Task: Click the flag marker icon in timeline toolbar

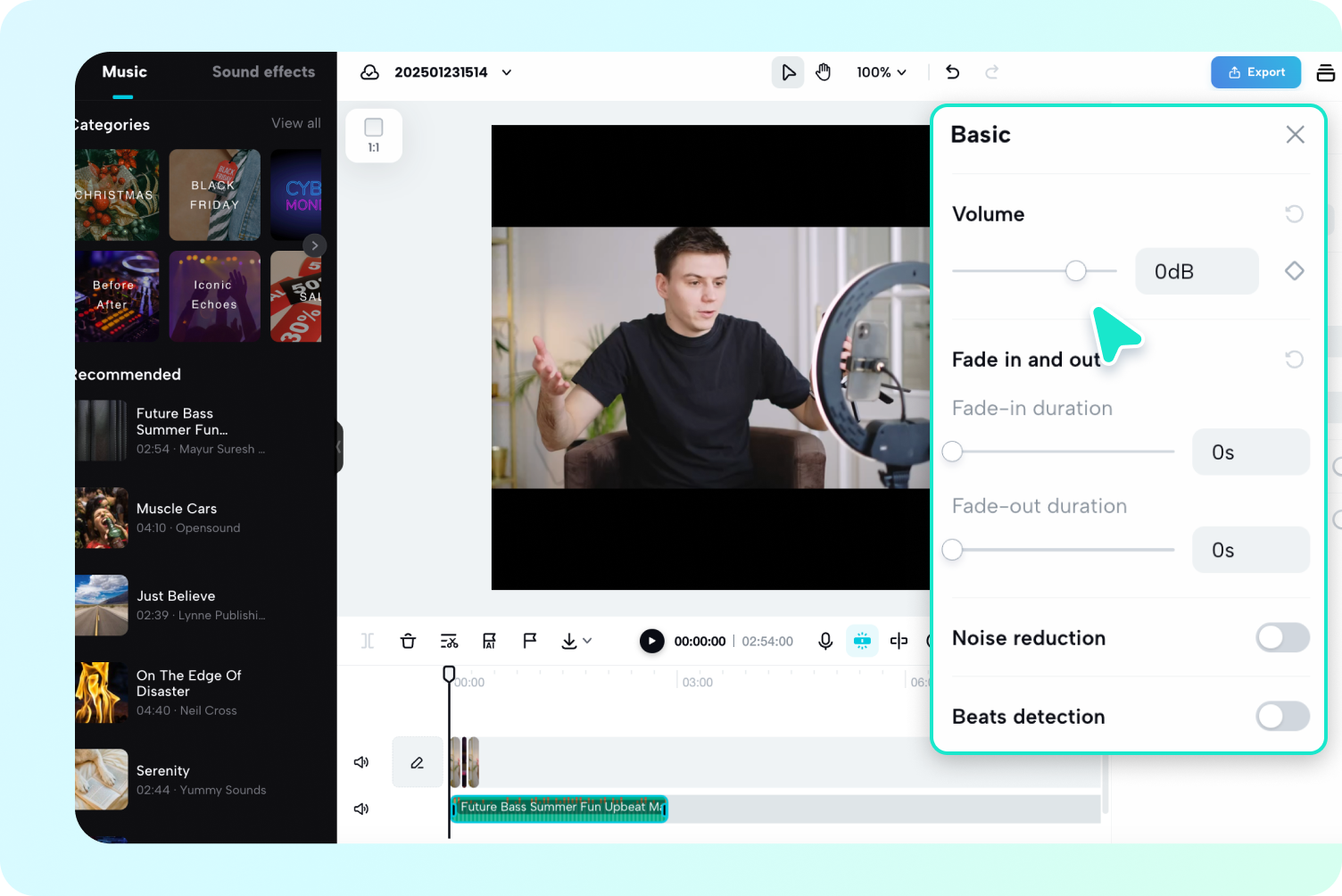Action: click(x=529, y=641)
